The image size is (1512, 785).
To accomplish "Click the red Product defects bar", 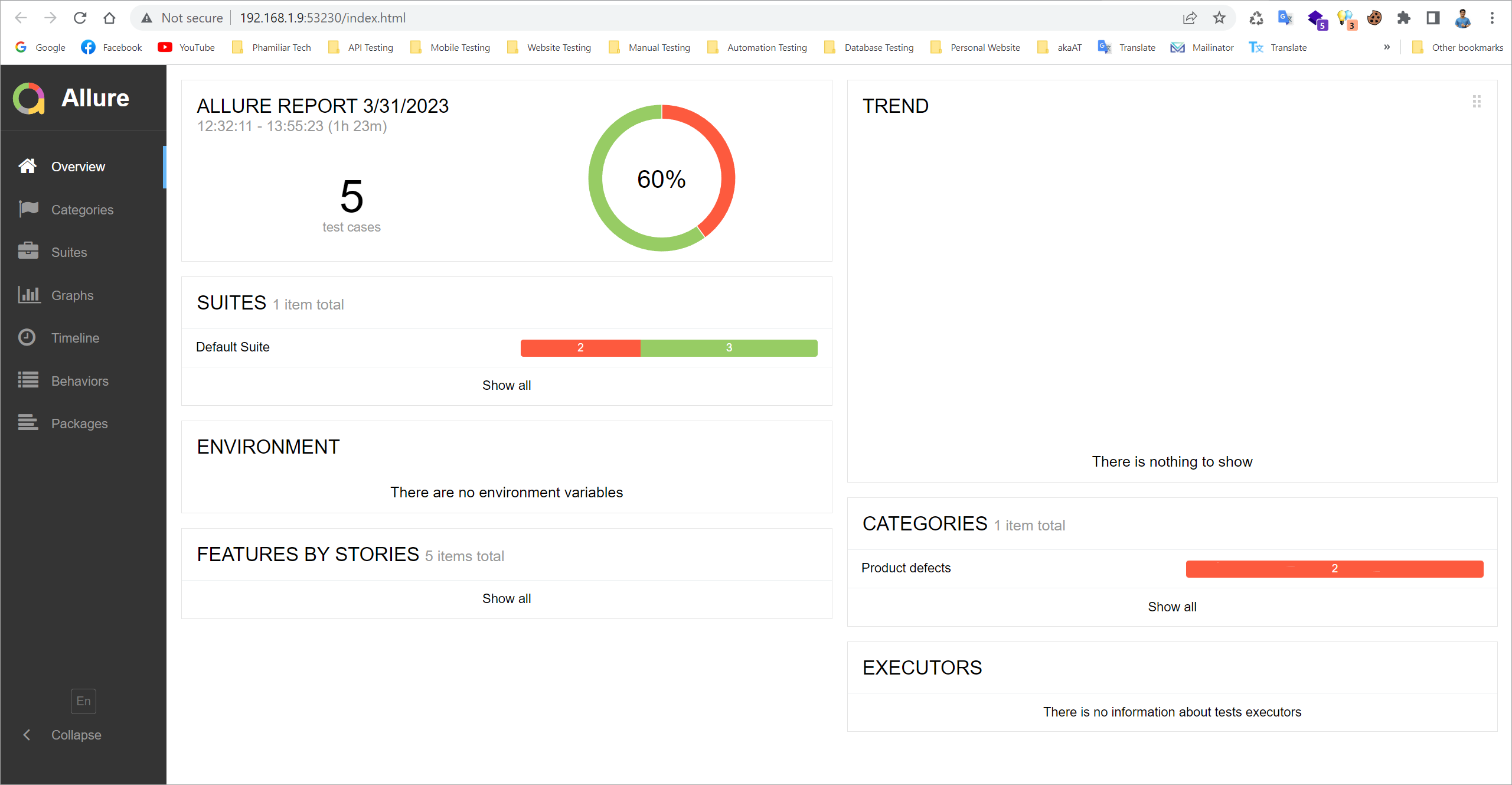I will pyautogui.click(x=1334, y=569).
